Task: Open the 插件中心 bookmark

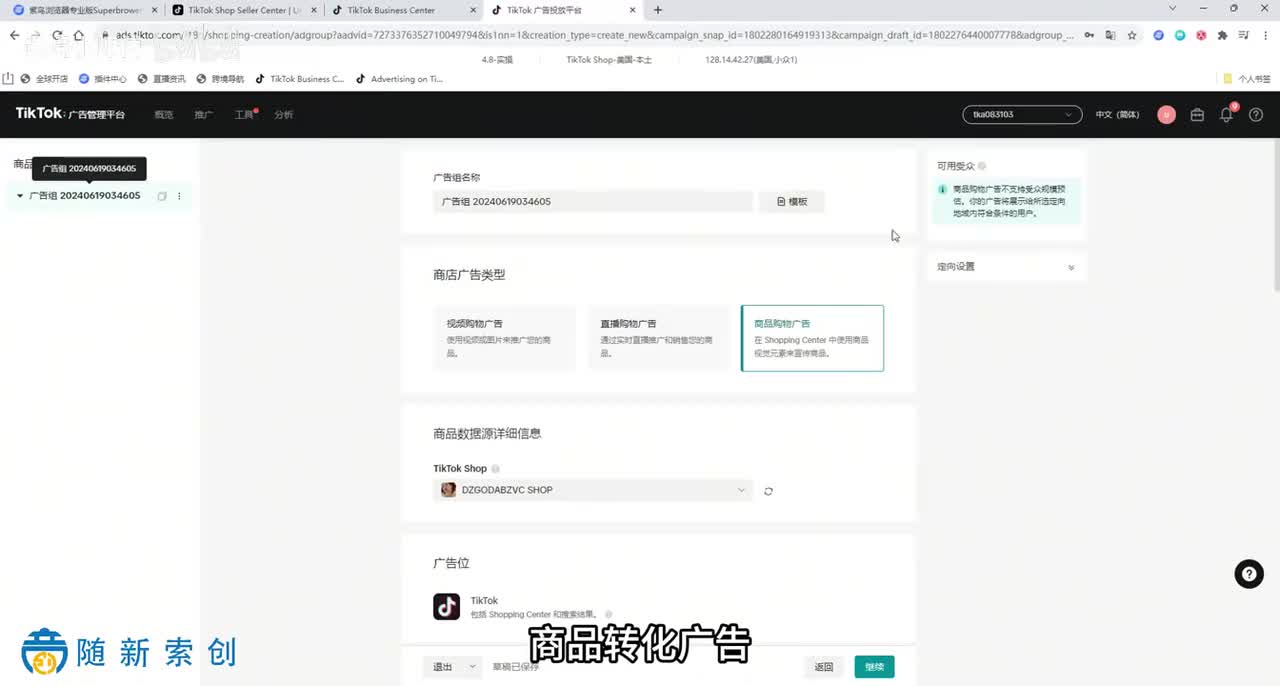Action: coord(103,79)
